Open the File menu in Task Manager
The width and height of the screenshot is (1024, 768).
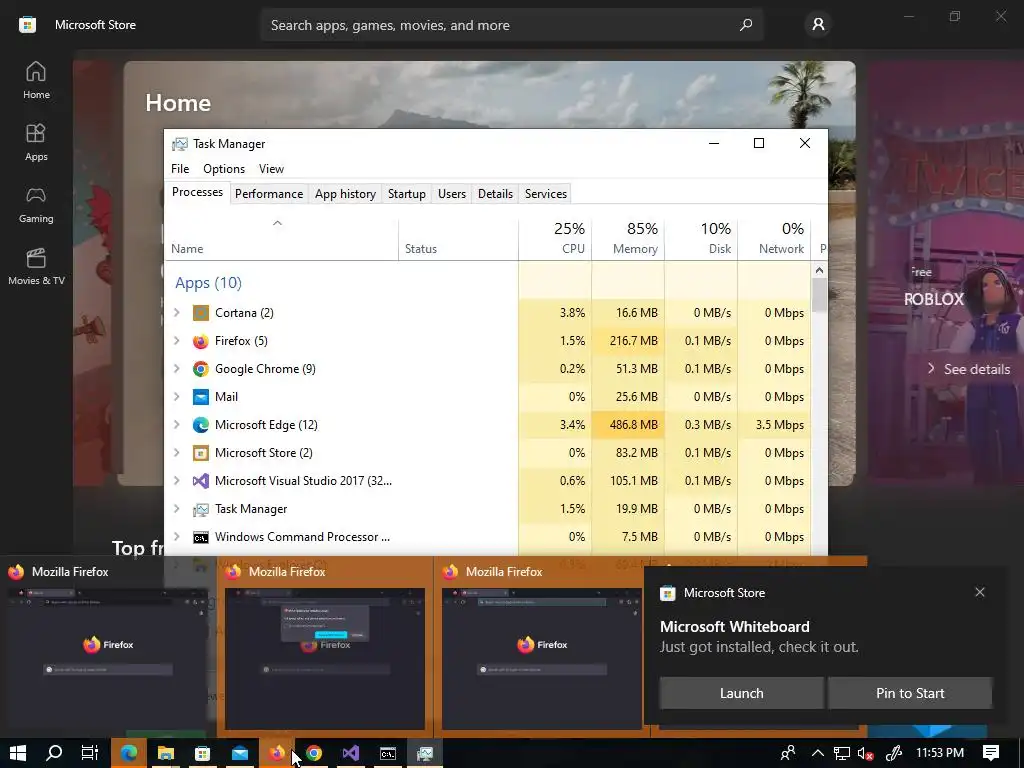coord(180,168)
